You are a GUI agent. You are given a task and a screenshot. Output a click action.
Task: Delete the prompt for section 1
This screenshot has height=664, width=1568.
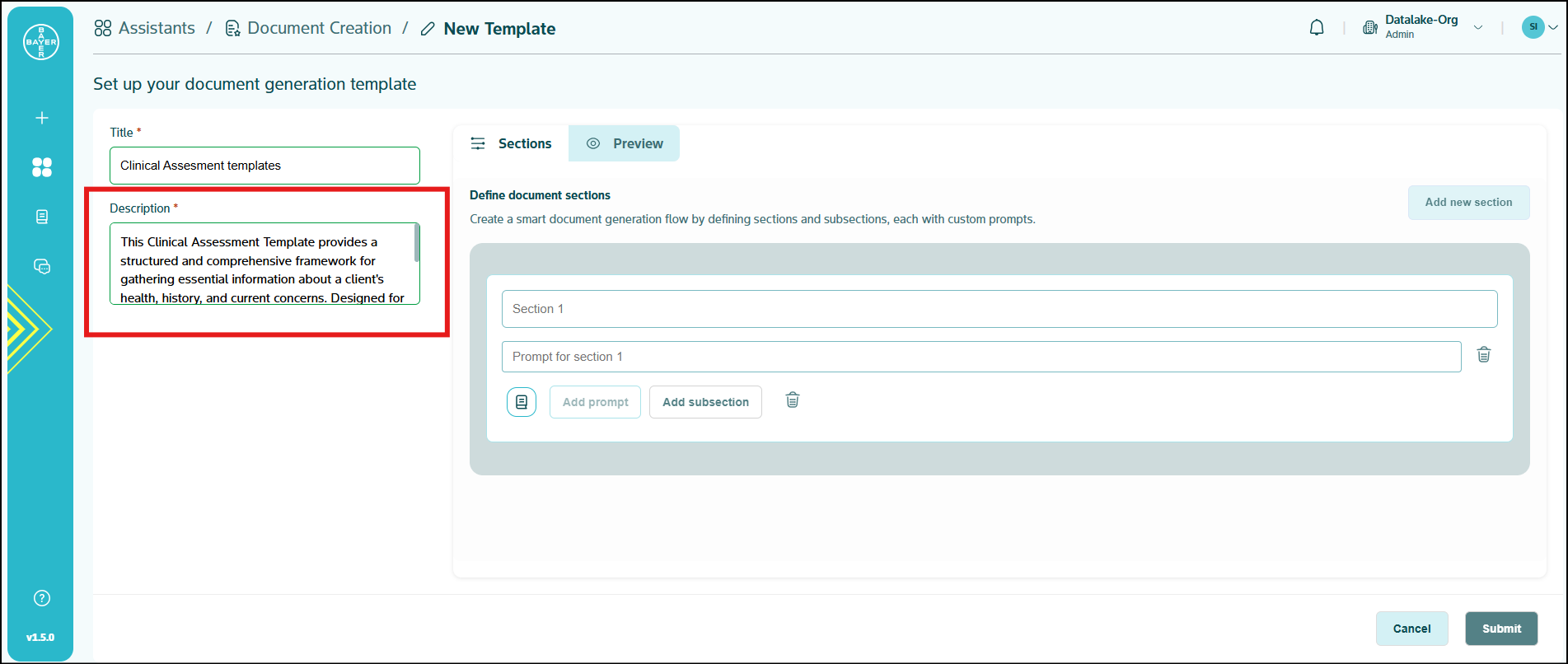click(x=1483, y=355)
